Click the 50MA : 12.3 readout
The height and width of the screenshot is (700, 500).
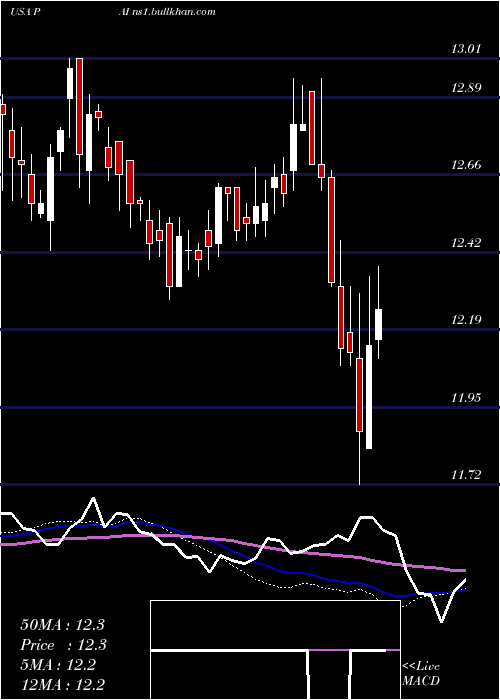(62, 625)
